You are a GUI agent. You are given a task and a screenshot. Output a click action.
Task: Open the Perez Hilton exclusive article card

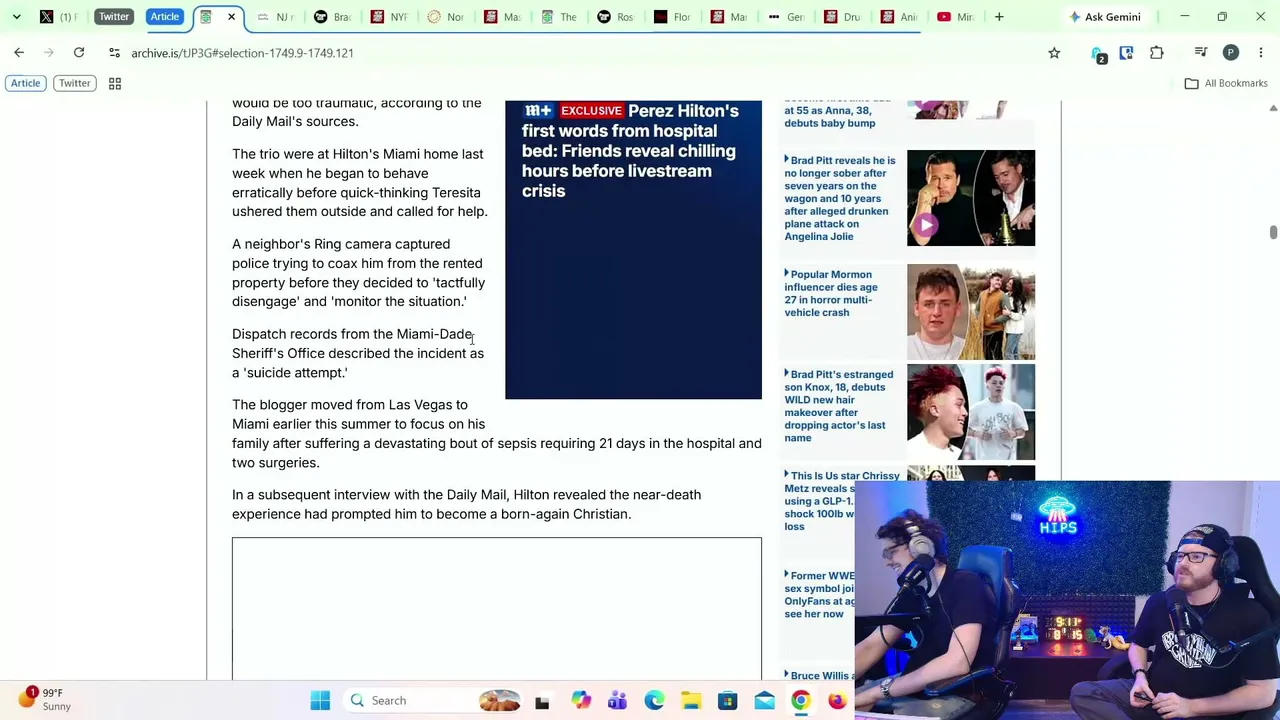(x=633, y=249)
